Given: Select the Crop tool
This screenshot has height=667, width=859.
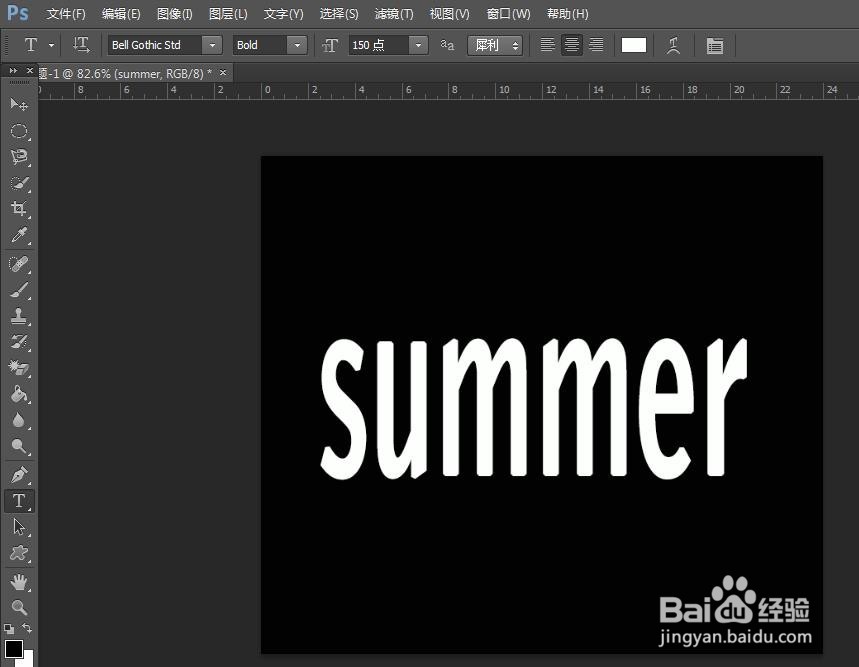Looking at the screenshot, I should click(x=19, y=208).
